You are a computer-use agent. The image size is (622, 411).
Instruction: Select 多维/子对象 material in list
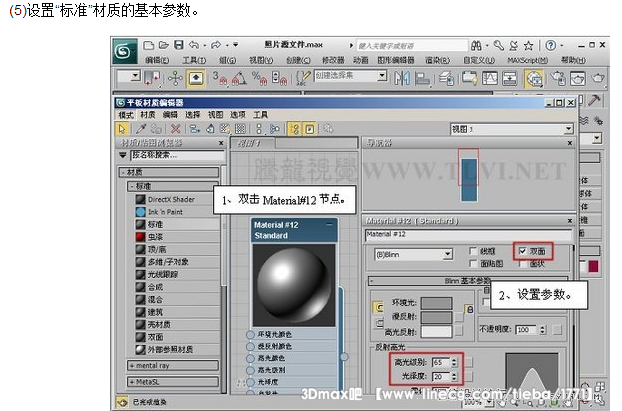[x=177, y=262]
